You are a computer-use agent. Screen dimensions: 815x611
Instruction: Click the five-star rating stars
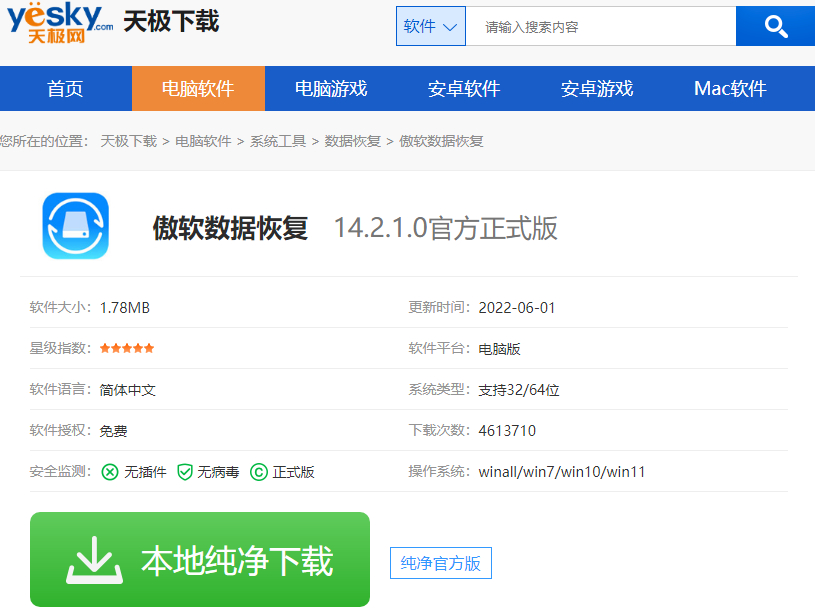127,348
